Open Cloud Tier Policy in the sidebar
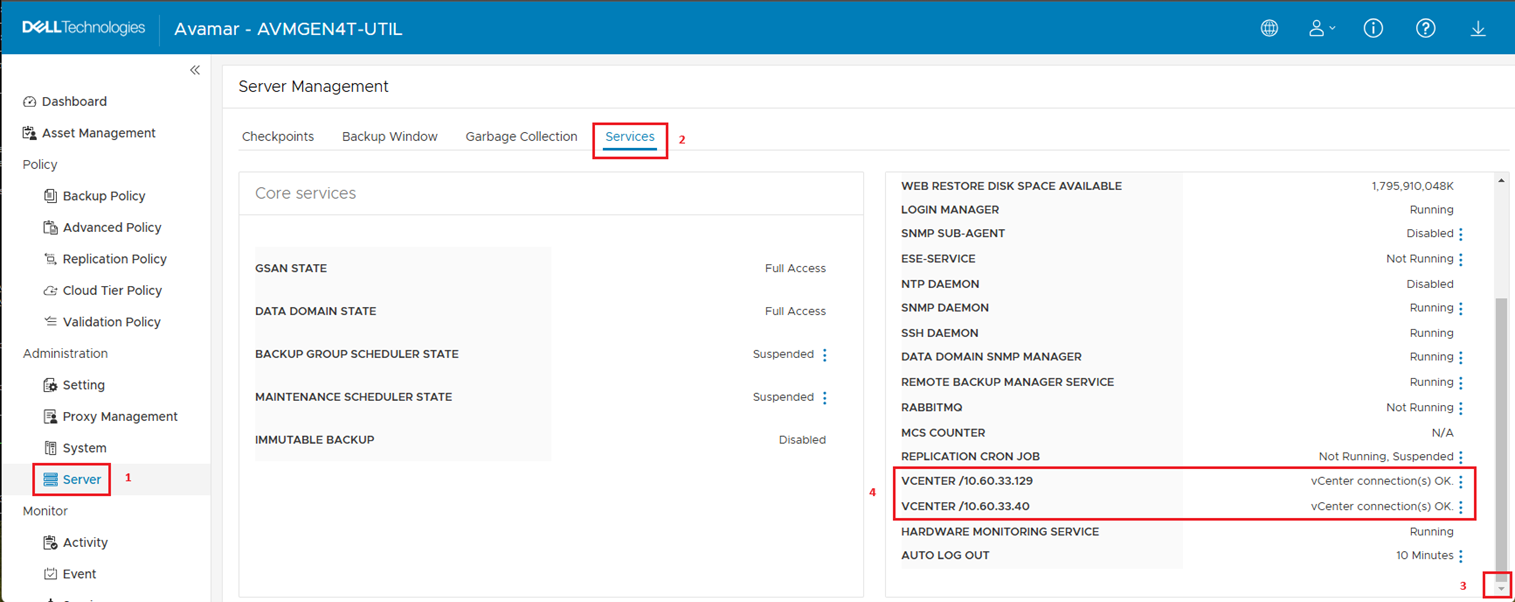The width and height of the screenshot is (1515, 602). 112,290
